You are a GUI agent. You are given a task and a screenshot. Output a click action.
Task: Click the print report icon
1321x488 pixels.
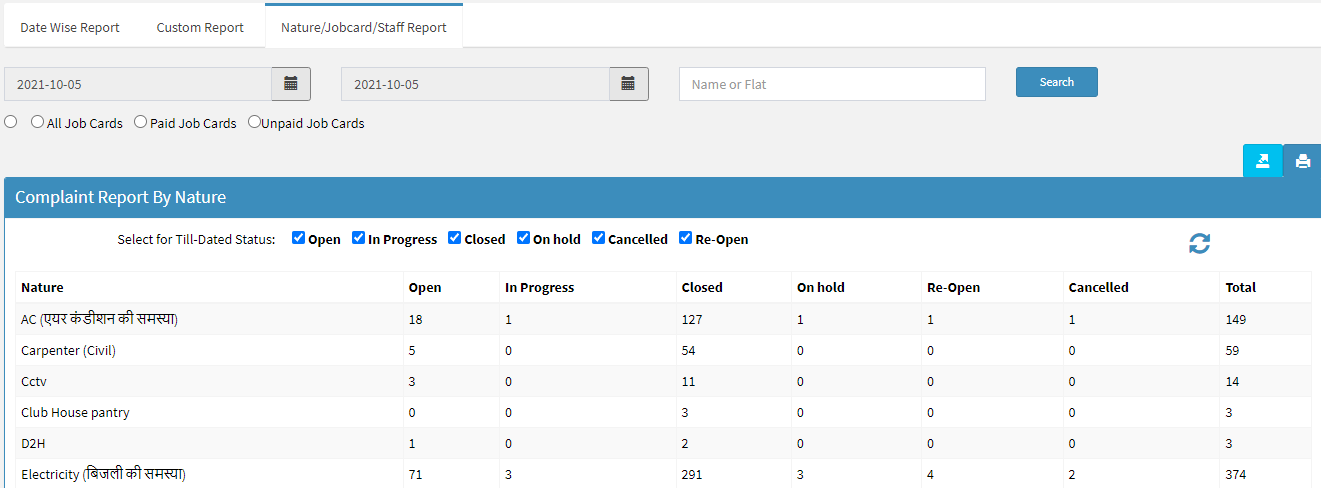(x=1302, y=161)
